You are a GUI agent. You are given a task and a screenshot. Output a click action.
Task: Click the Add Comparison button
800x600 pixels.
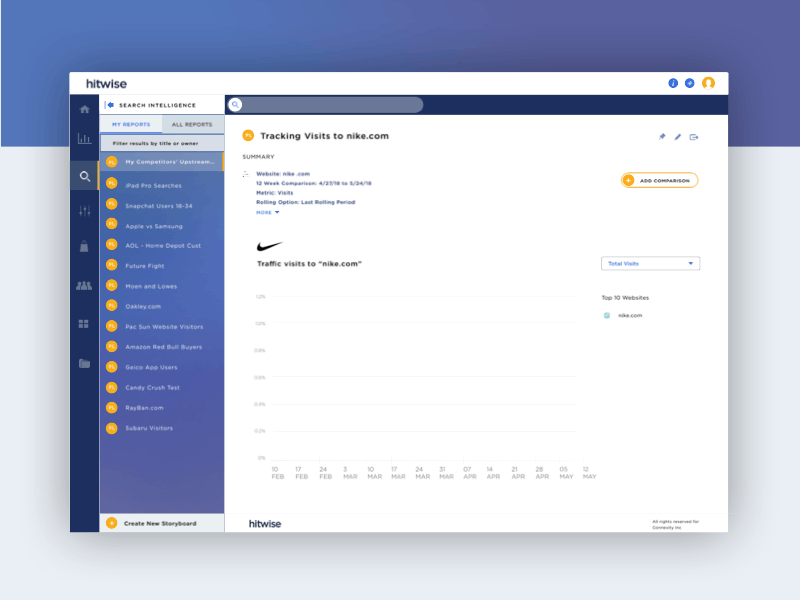[x=659, y=181]
